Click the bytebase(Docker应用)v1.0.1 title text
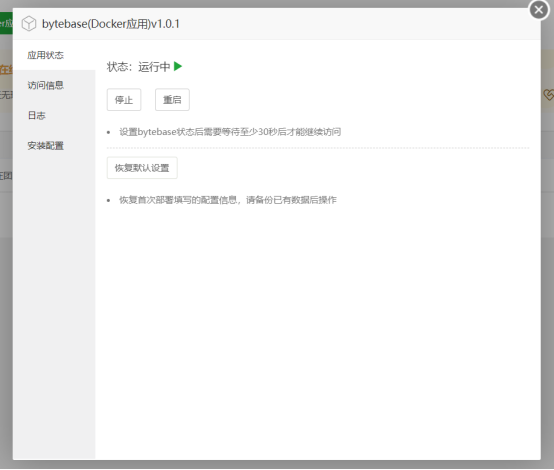Image resolution: width=554 pixels, height=470 pixels. pyautogui.click(x=111, y=24)
